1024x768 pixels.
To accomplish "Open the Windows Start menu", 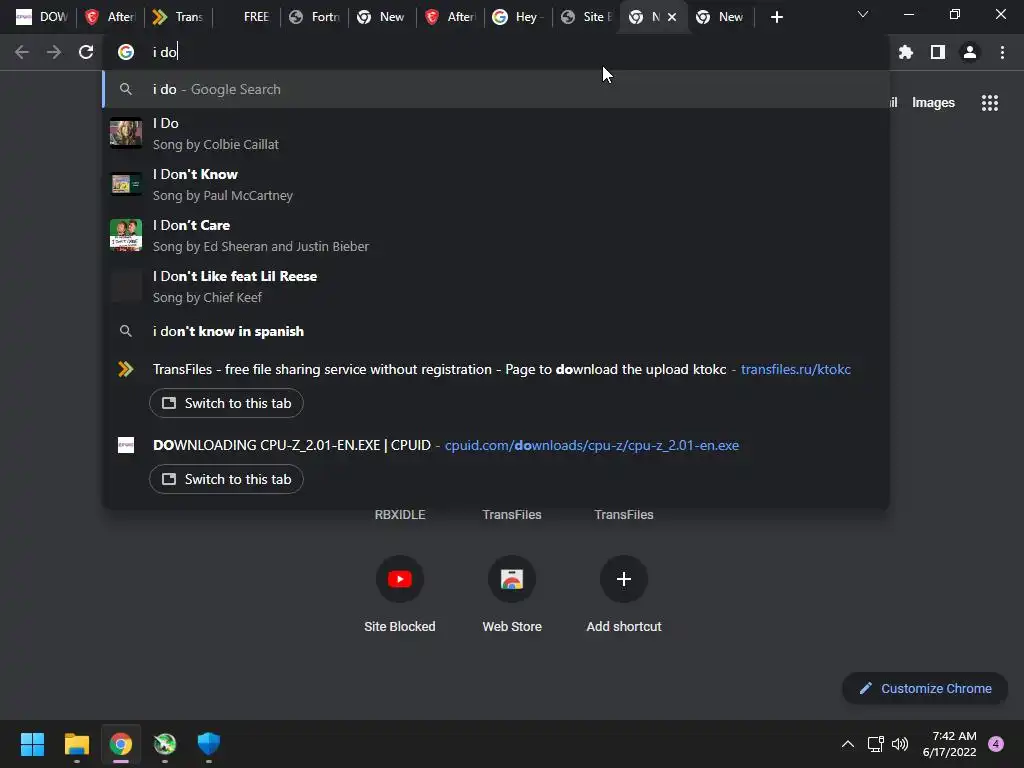I will point(32,744).
